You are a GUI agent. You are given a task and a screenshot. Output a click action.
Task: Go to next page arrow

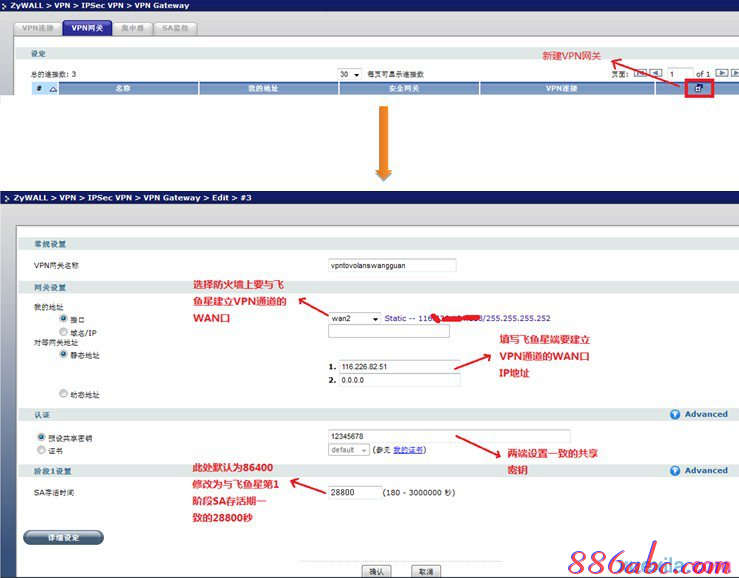click(x=722, y=73)
